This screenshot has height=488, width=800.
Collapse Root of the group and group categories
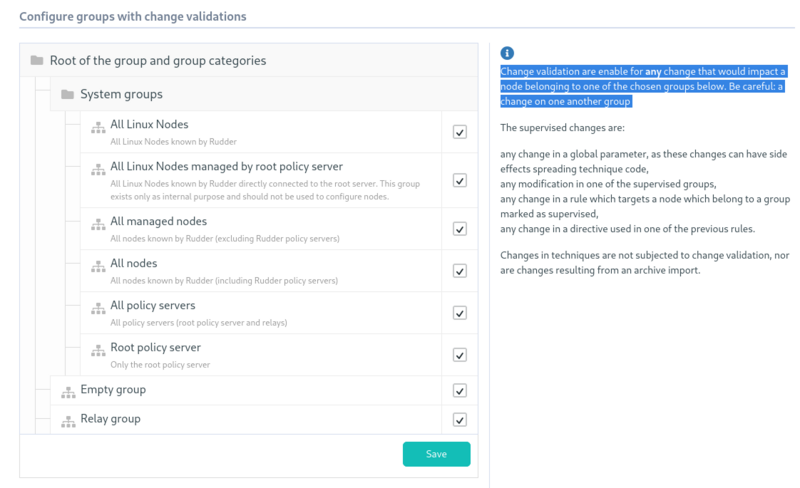pyautogui.click(x=158, y=60)
